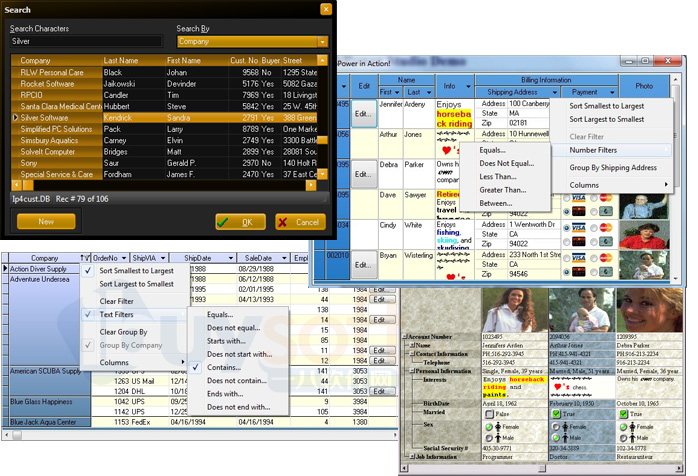Viewport: 698px width, 476px height.
Task: Choose Clear Group By in Company menu
Action: click(x=135, y=332)
